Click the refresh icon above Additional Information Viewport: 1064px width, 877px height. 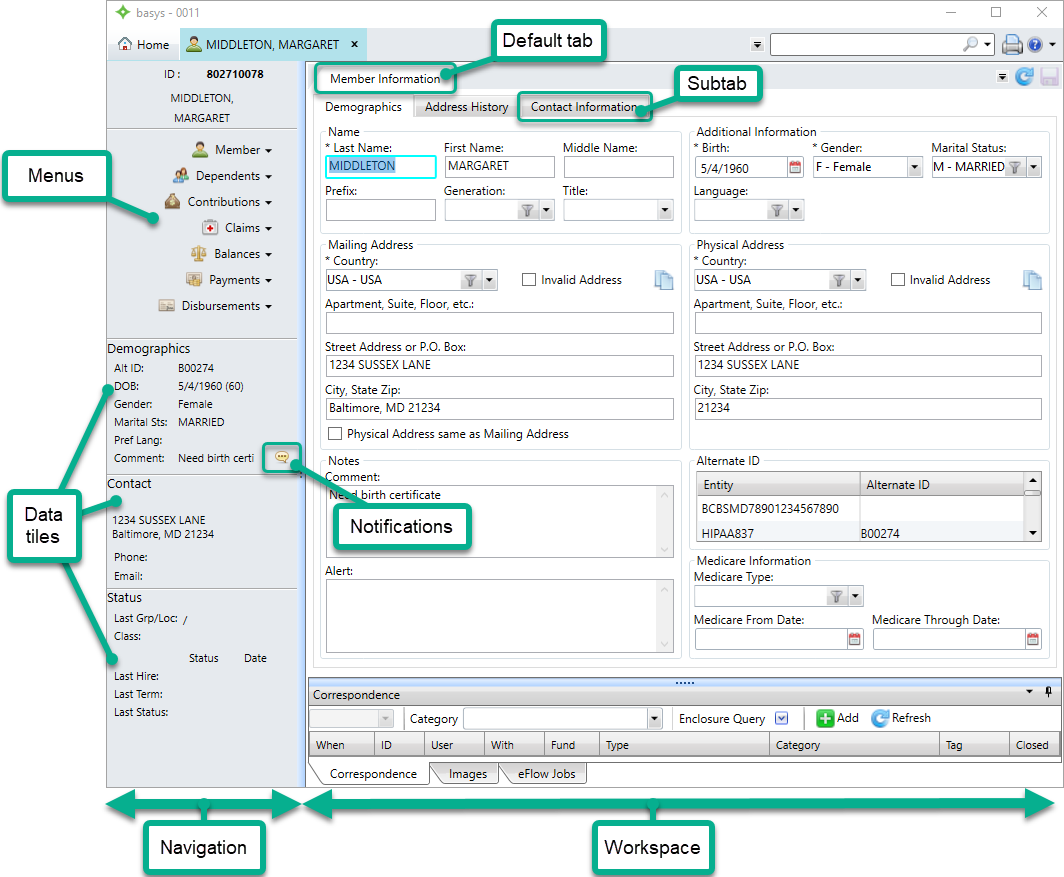(x=1024, y=77)
